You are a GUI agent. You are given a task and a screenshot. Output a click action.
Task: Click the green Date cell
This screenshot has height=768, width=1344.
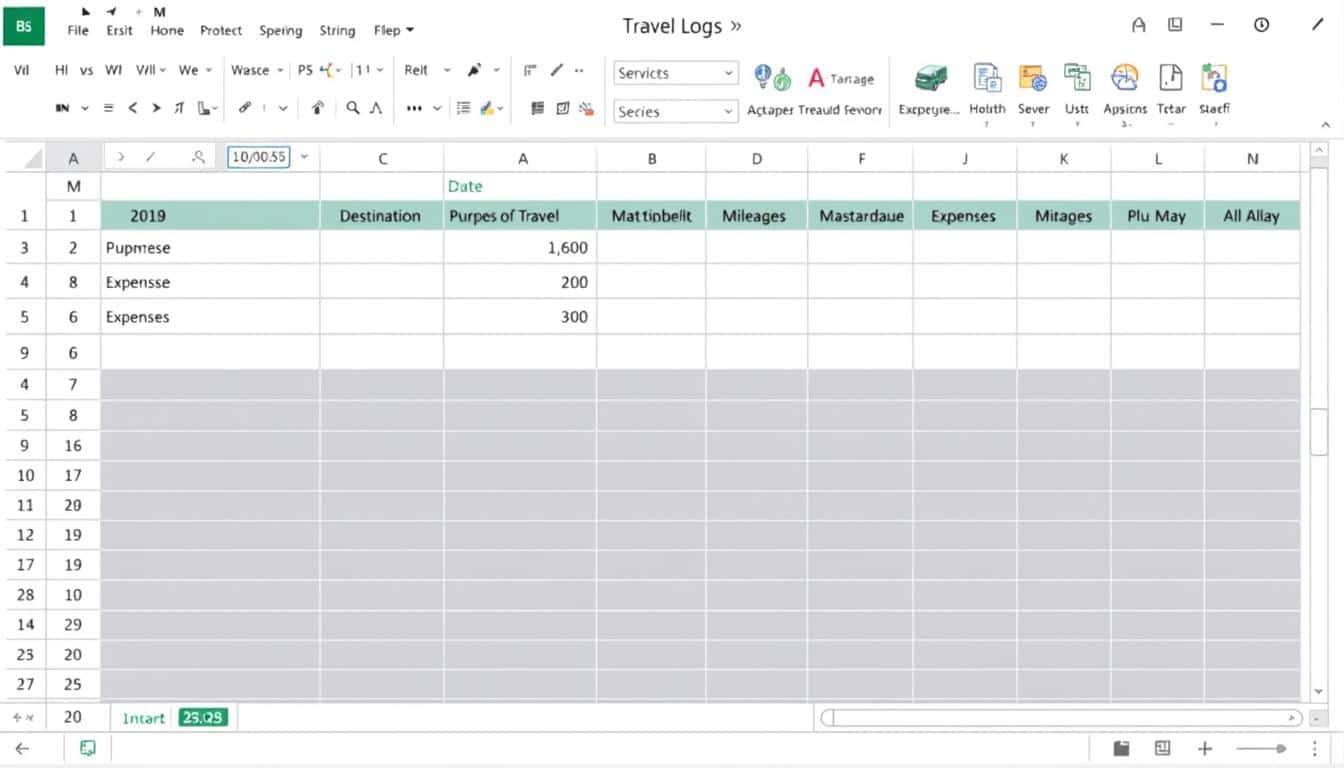coord(520,186)
